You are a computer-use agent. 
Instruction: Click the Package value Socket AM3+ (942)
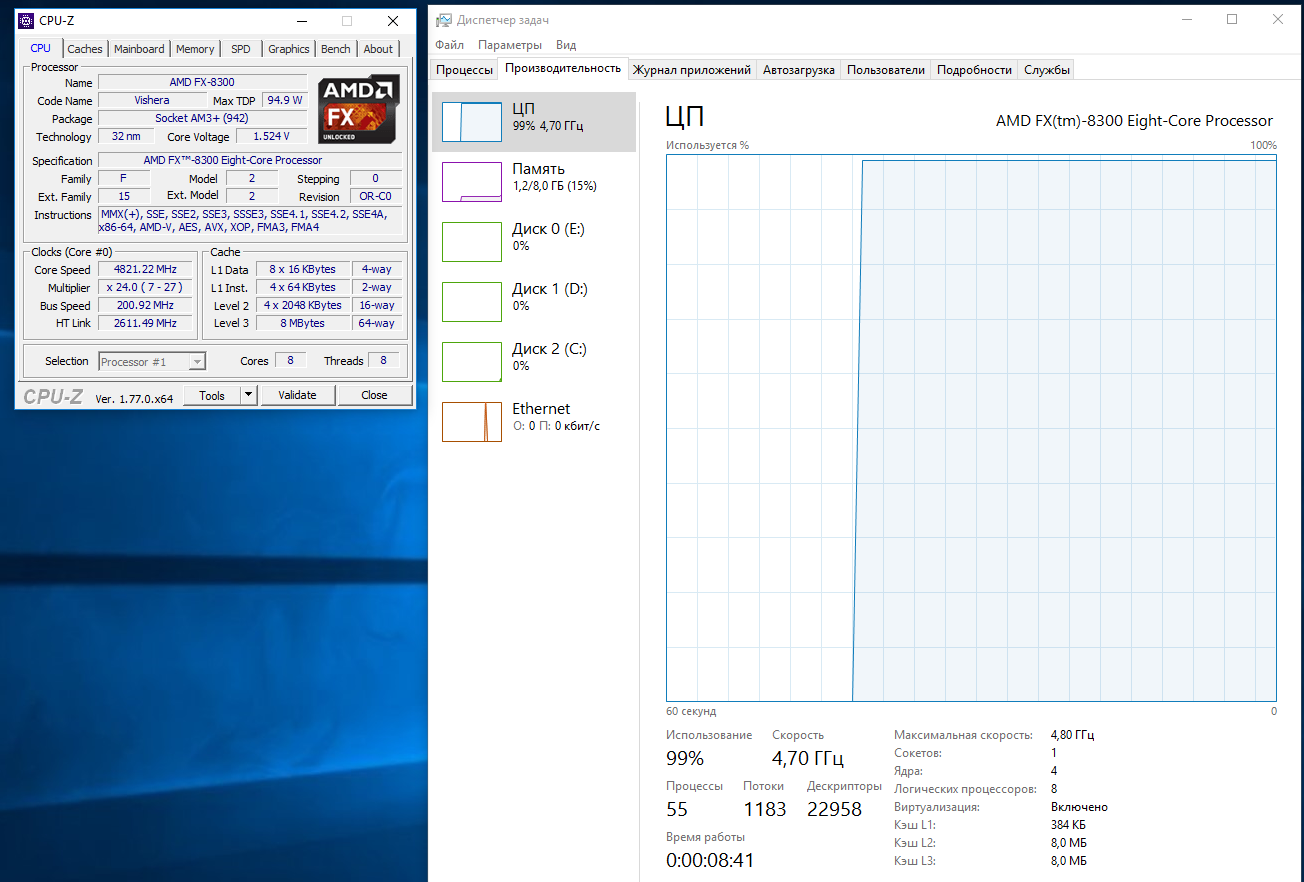coord(202,119)
